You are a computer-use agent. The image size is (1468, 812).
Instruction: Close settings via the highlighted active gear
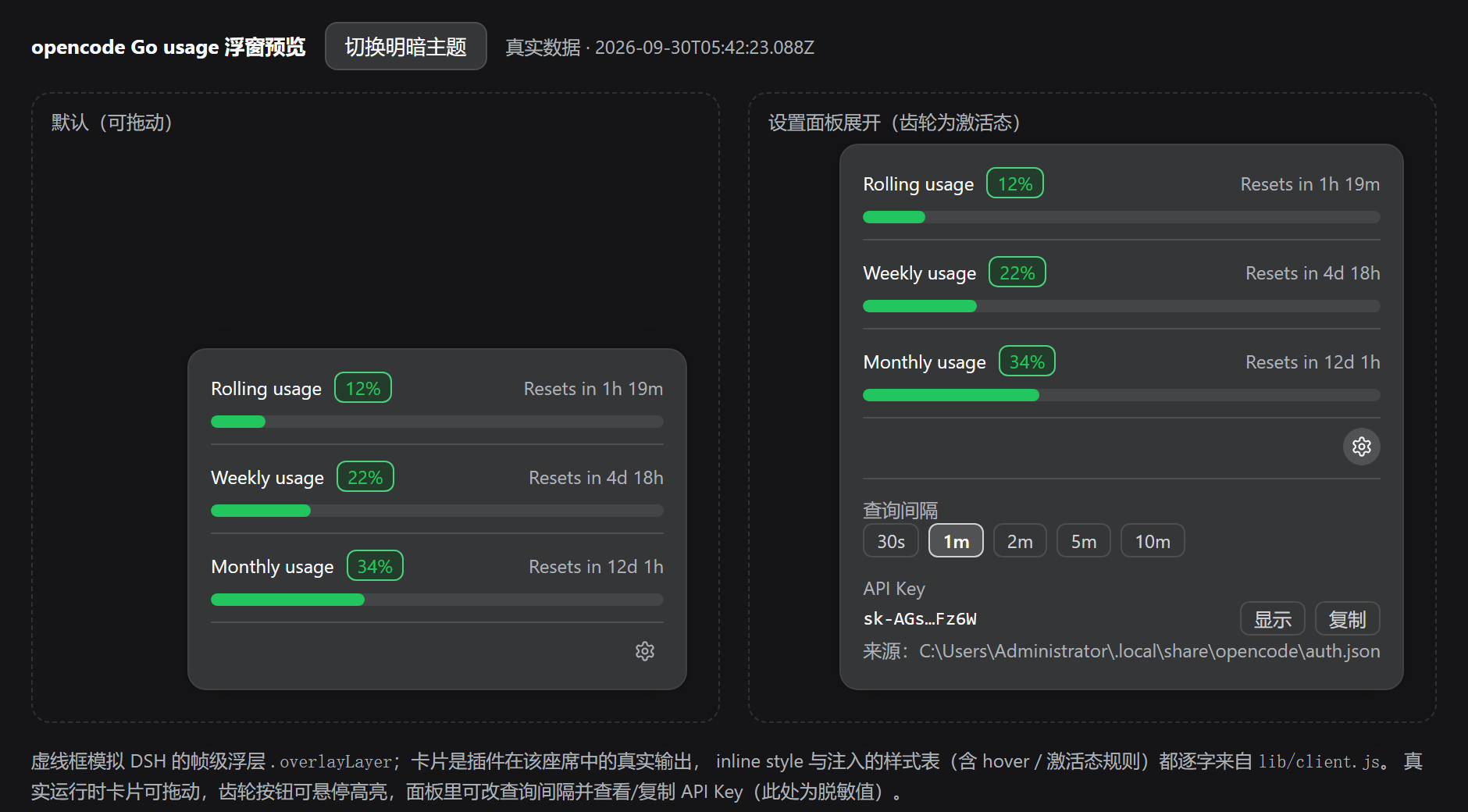click(x=1362, y=447)
